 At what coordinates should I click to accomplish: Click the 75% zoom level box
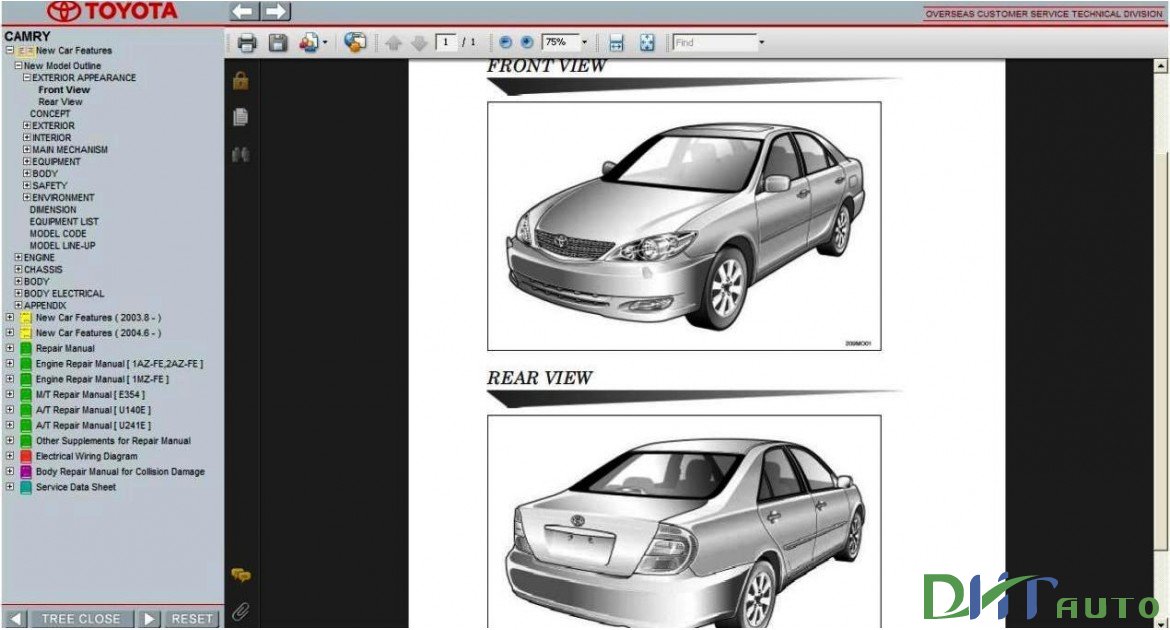coord(560,43)
